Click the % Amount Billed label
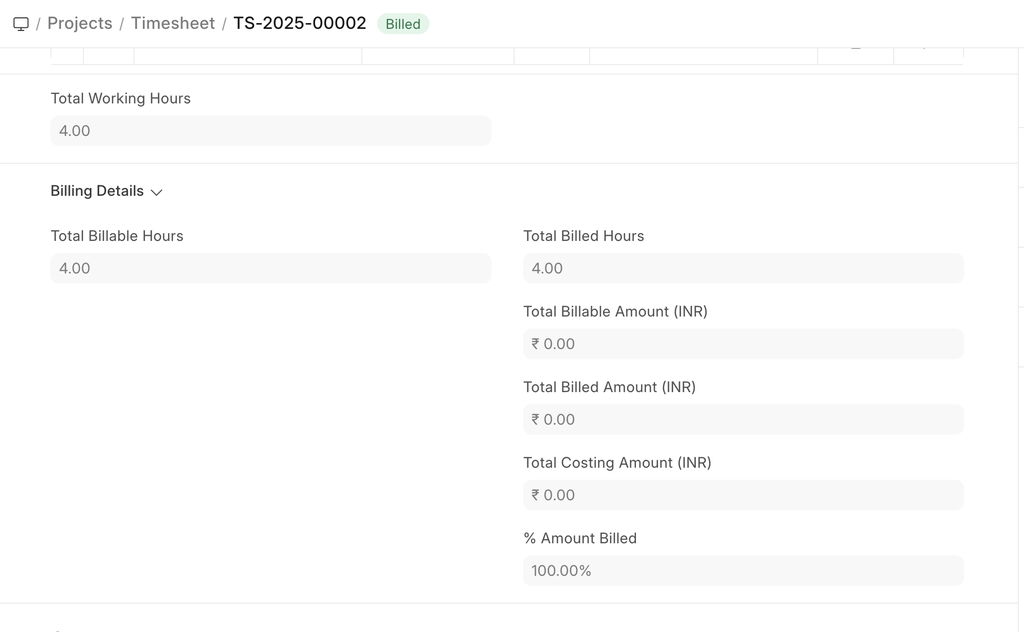 (580, 538)
